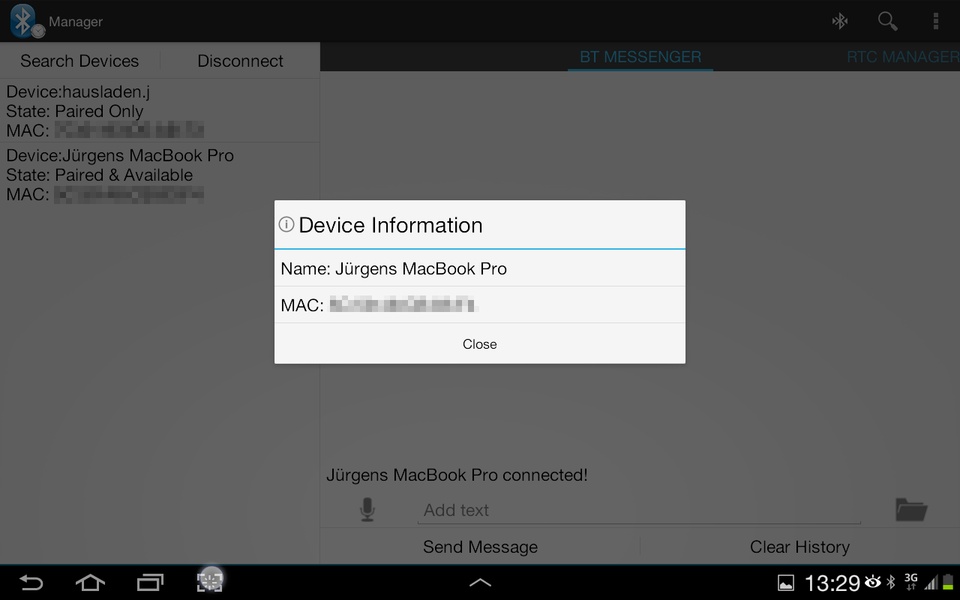Click Search Devices button

(80, 61)
